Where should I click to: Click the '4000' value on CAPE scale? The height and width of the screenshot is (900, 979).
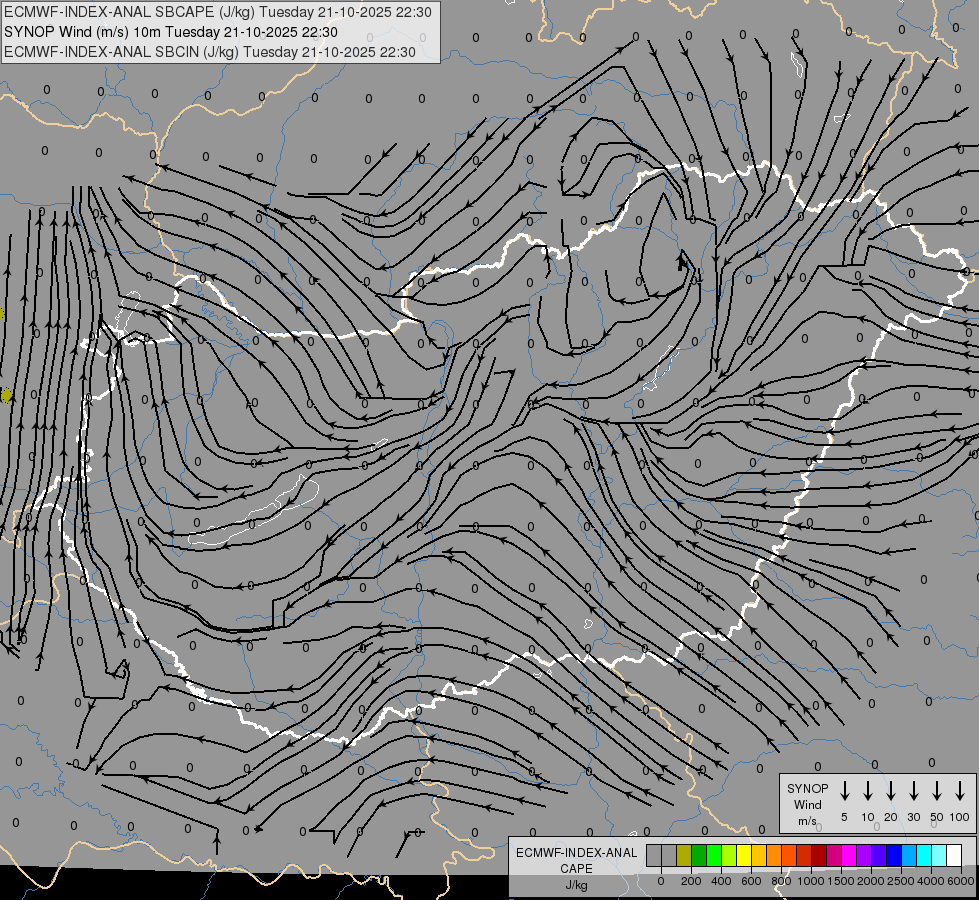coord(931,881)
